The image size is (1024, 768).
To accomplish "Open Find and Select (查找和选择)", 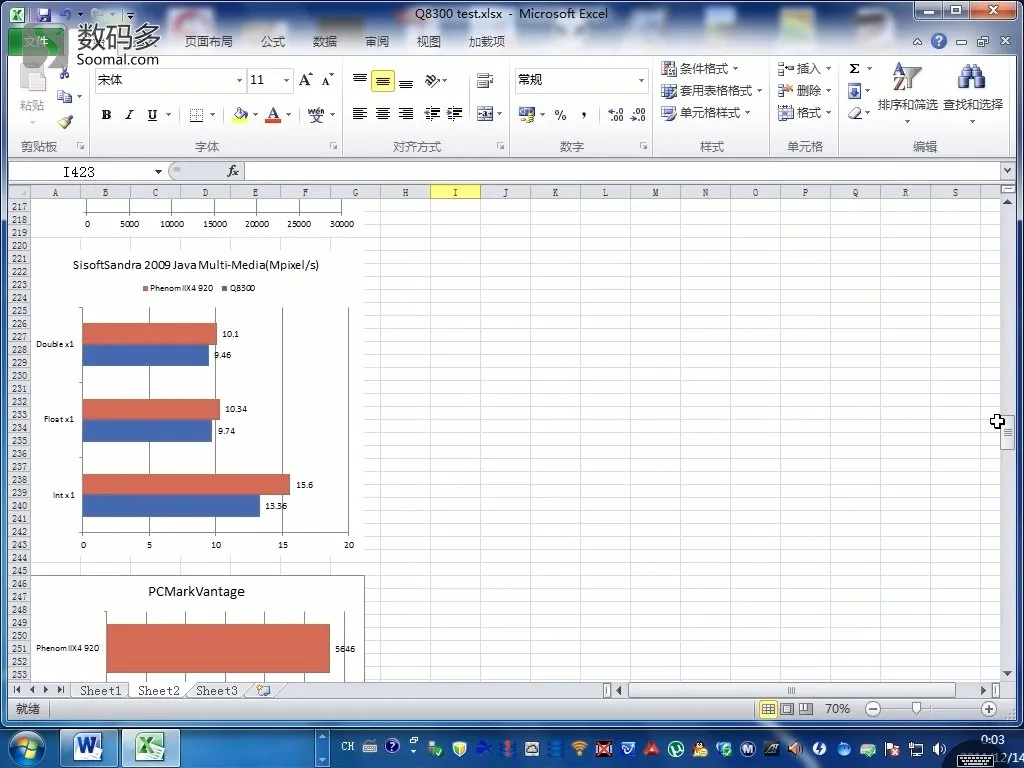I will [x=972, y=93].
